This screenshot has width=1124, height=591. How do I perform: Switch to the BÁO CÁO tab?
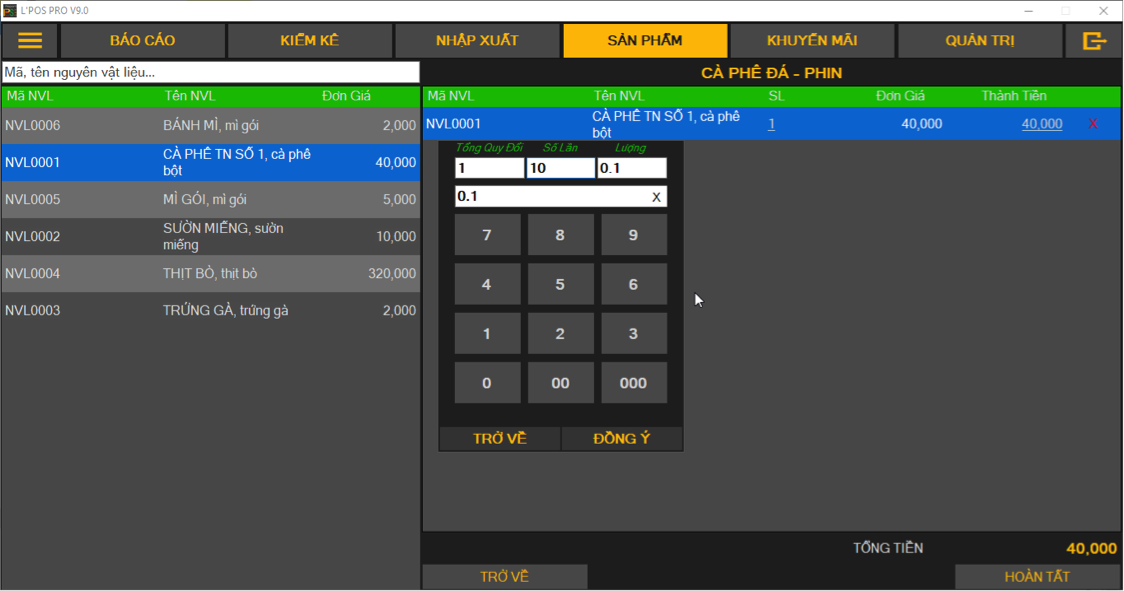click(x=142, y=41)
